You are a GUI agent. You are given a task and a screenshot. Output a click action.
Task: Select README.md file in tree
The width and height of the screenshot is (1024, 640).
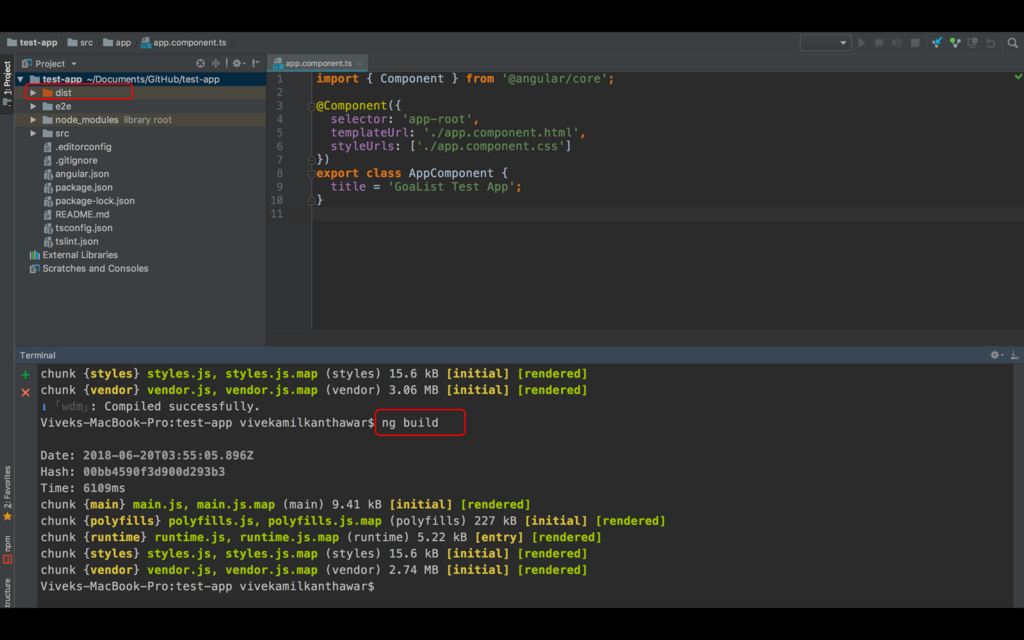[140, 215]
